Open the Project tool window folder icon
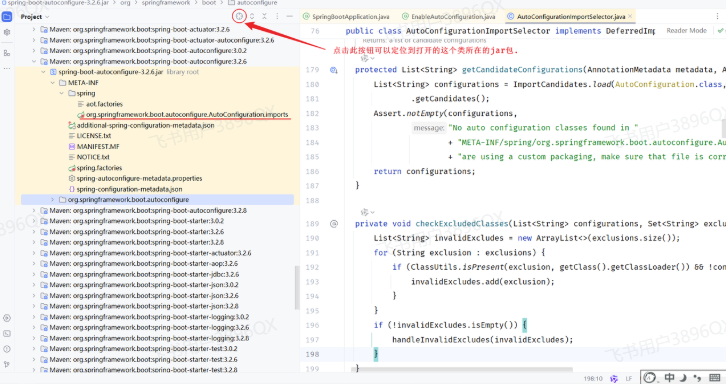The image size is (726, 384). tap(7, 17)
